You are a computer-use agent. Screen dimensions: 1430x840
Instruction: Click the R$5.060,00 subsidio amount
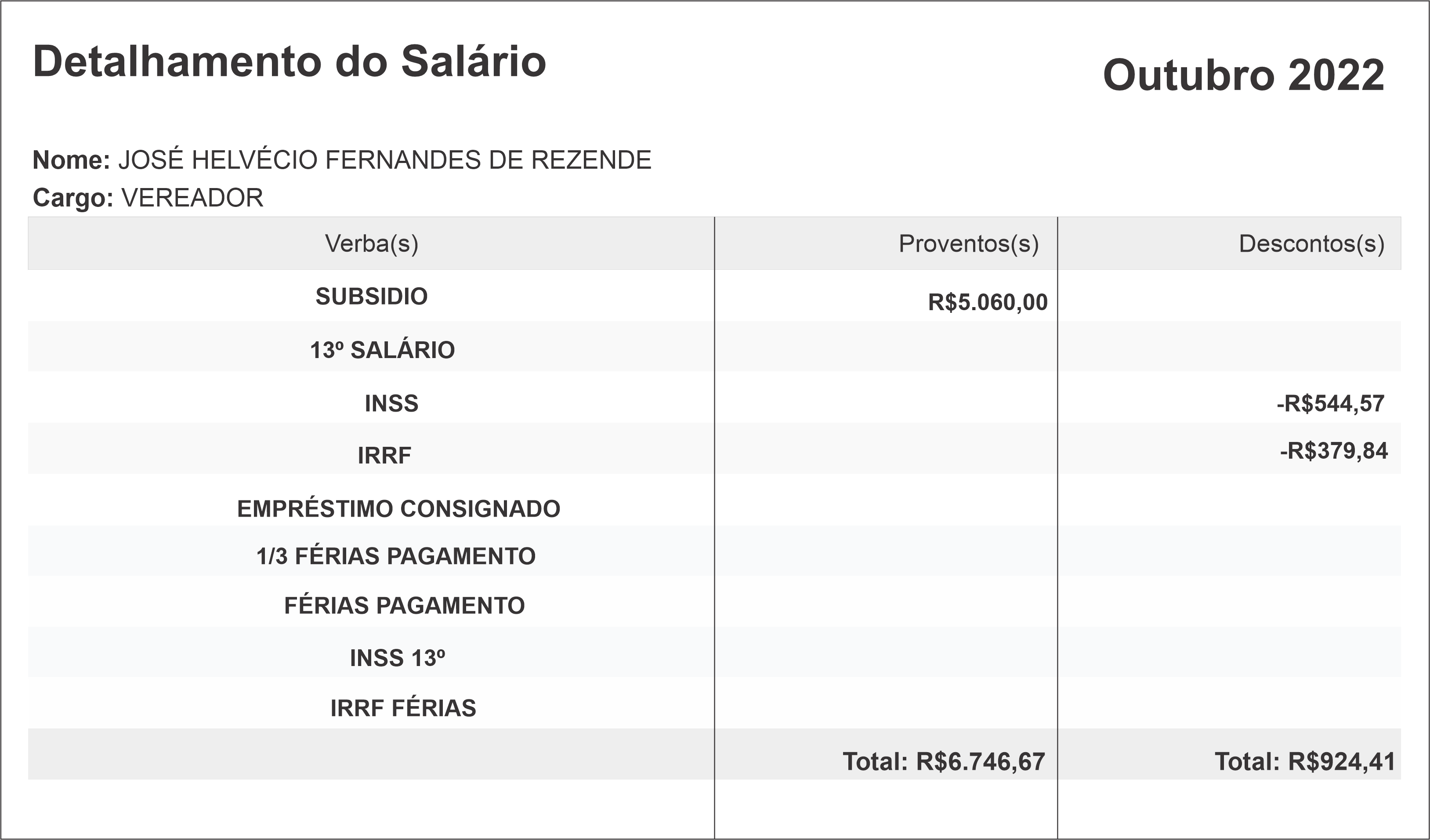pyautogui.click(x=988, y=302)
